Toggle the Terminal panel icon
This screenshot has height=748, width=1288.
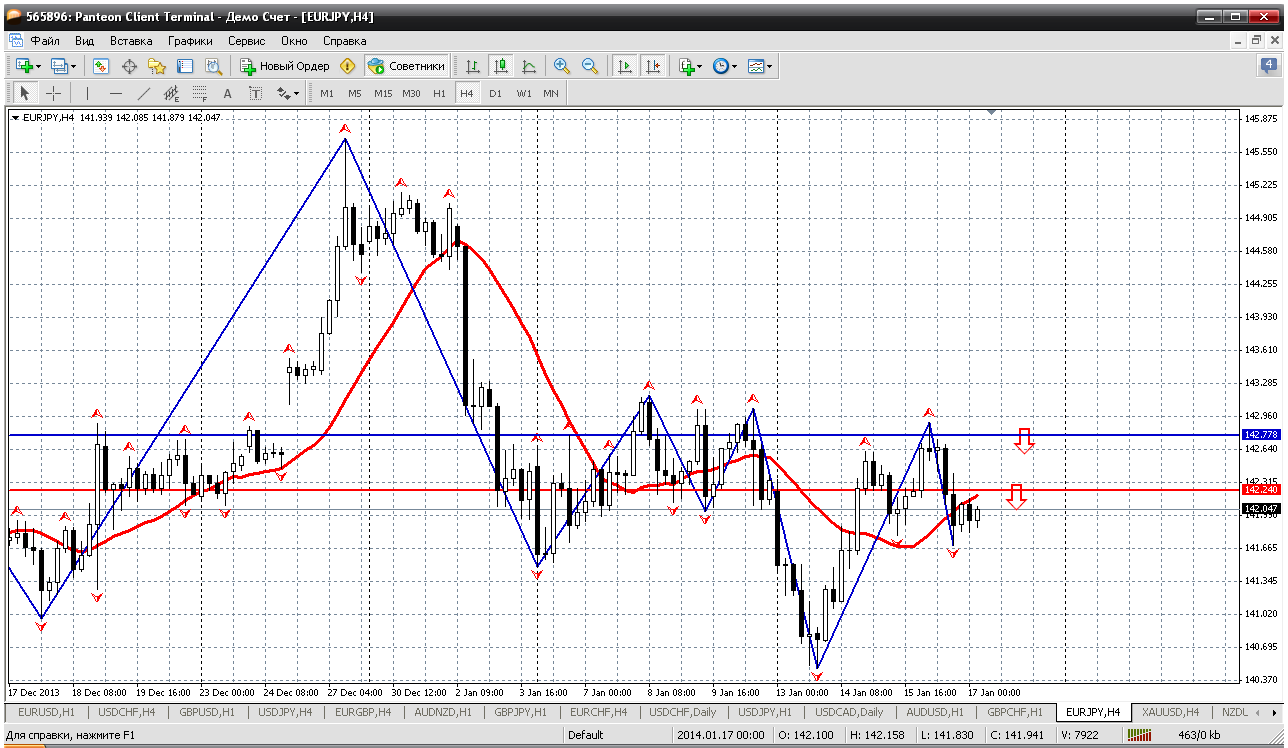[185, 66]
